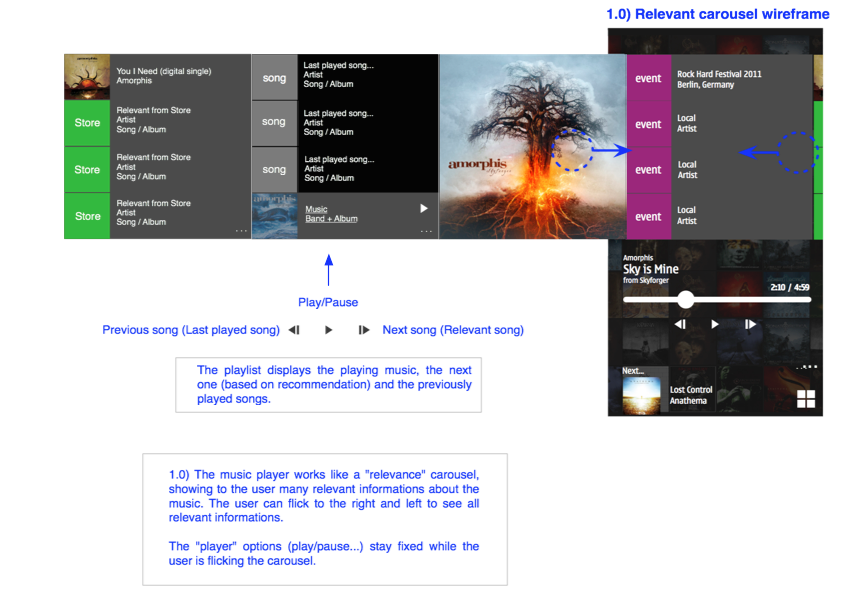Click the blue Amorphis album thumbnail in the Music row
Image resolution: width=855 pixels, height=609 pixels.
pyautogui.click(x=275, y=216)
